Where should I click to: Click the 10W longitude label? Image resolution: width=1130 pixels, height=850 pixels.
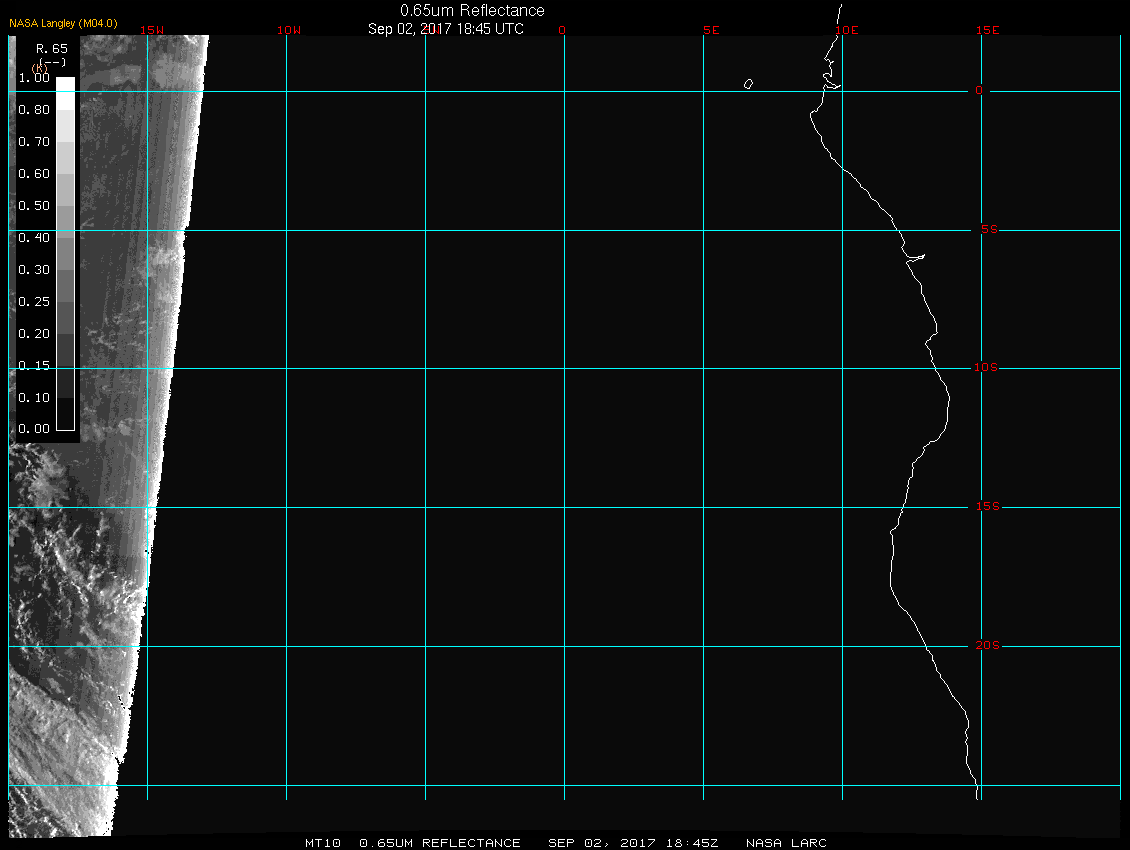pos(288,30)
